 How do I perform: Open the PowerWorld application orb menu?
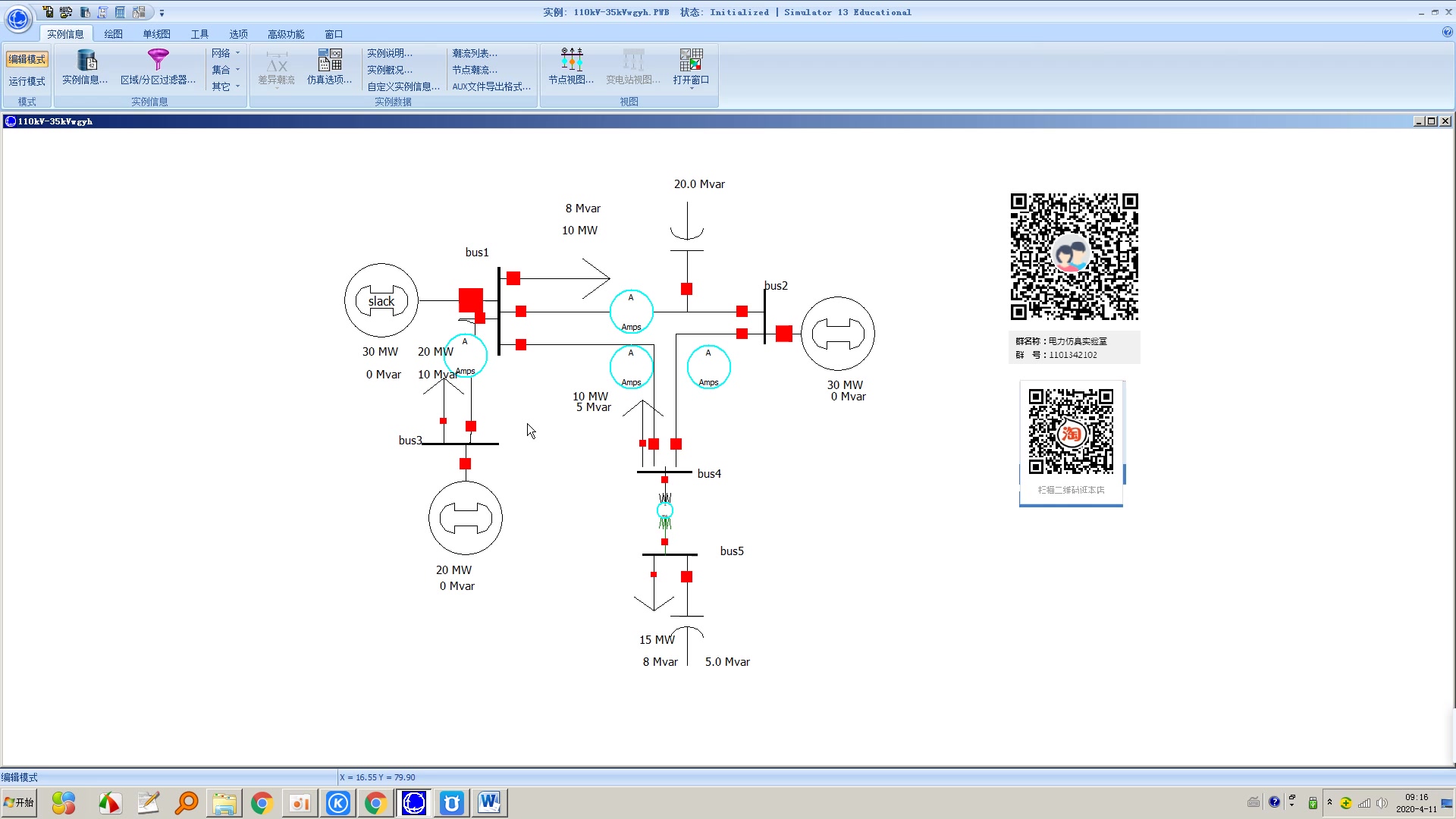18,18
